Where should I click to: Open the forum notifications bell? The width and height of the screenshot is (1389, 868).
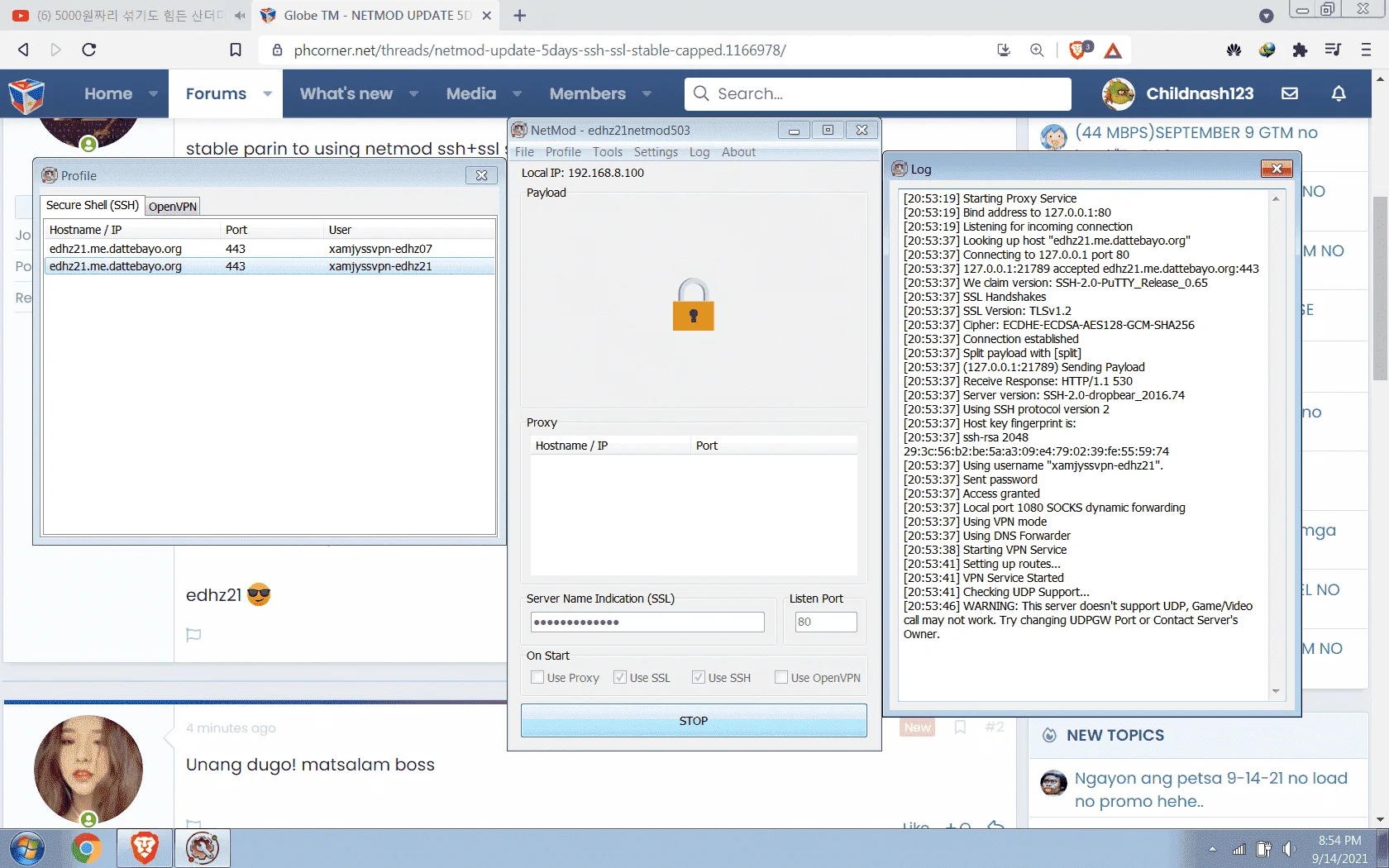coord(1339,93)
